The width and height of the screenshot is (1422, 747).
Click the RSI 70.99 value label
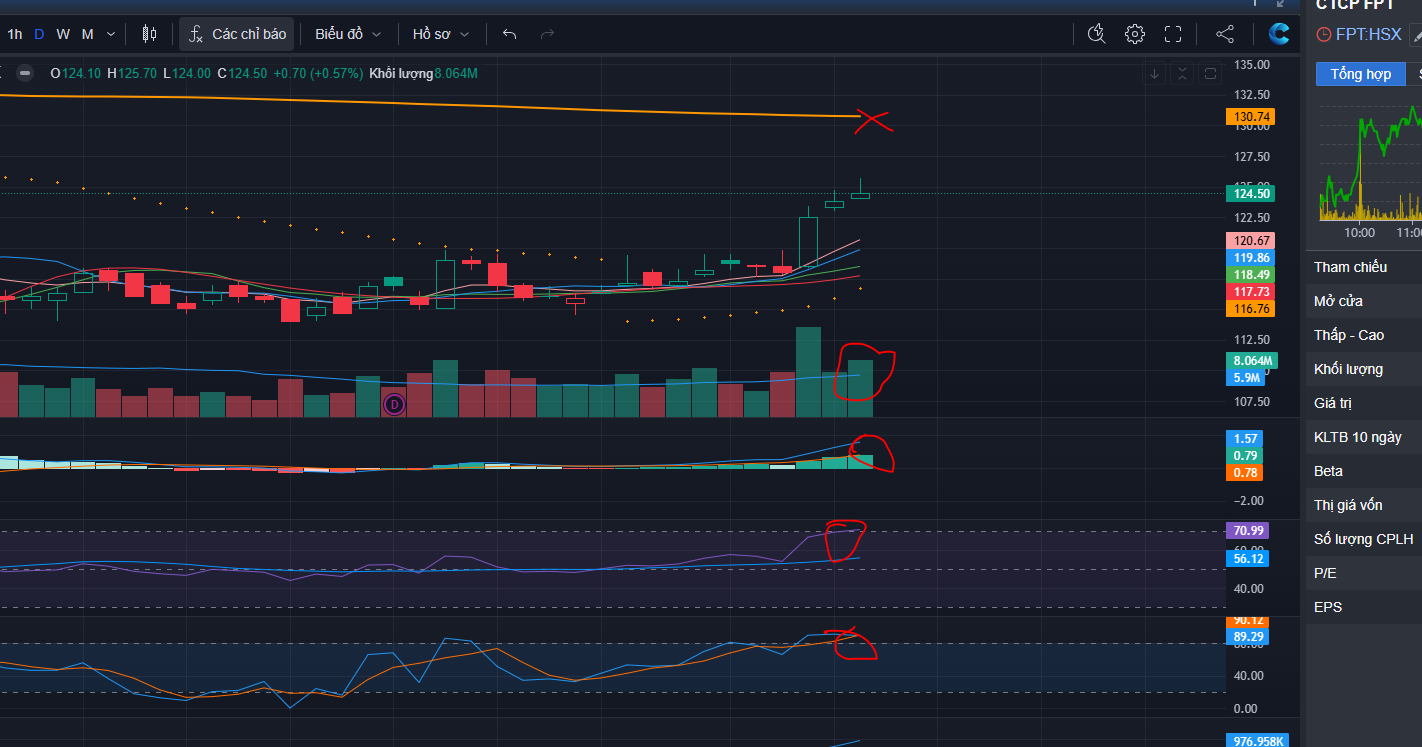(x=1247, y=531)
